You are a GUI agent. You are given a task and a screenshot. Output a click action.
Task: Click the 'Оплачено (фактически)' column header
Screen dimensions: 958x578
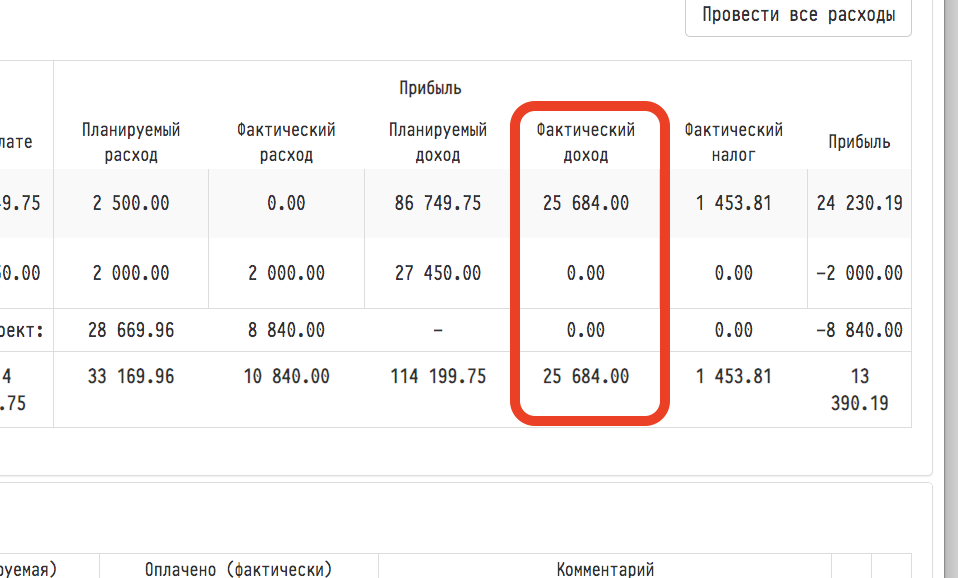pos(238,569)
